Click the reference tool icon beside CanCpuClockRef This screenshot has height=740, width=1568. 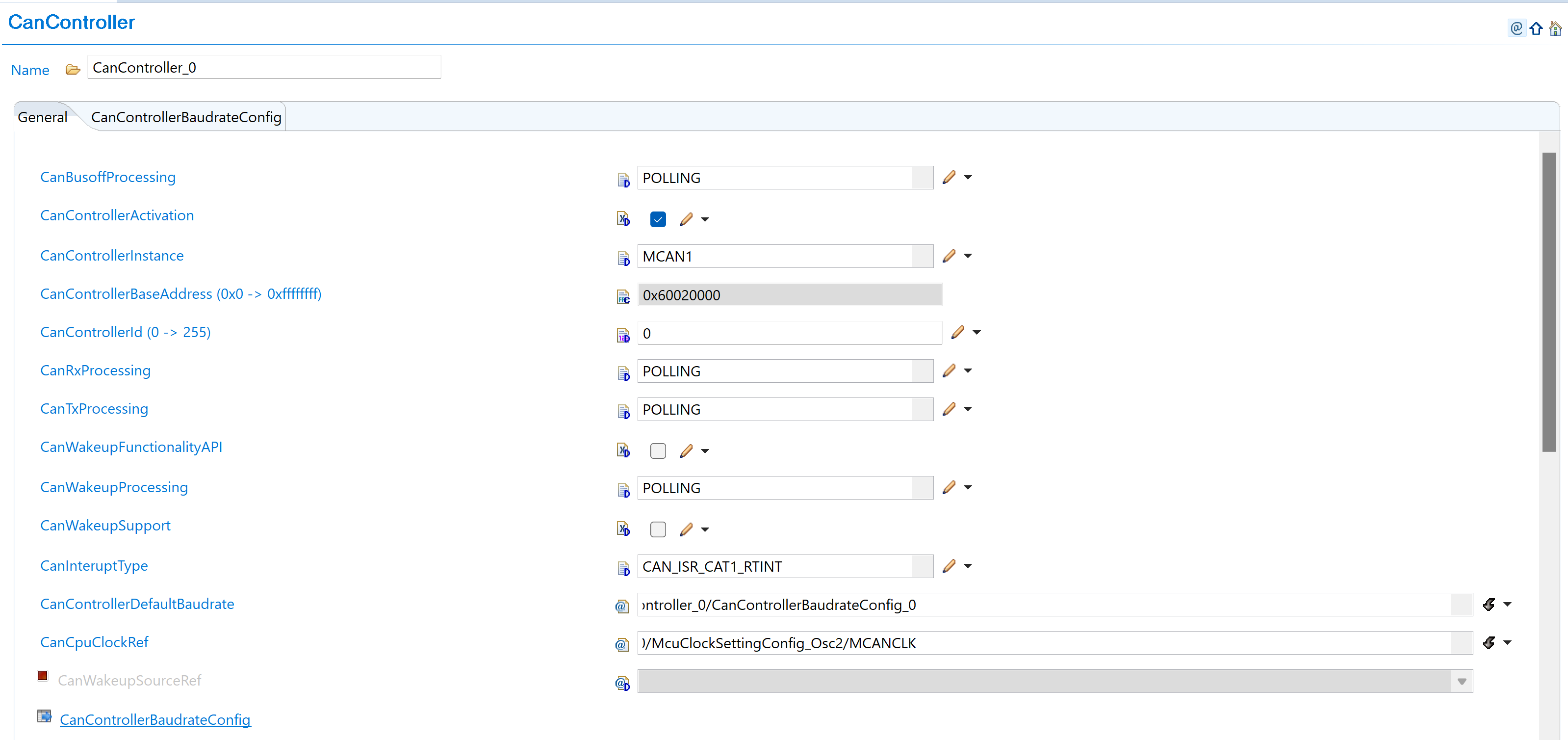point(1489,642)
